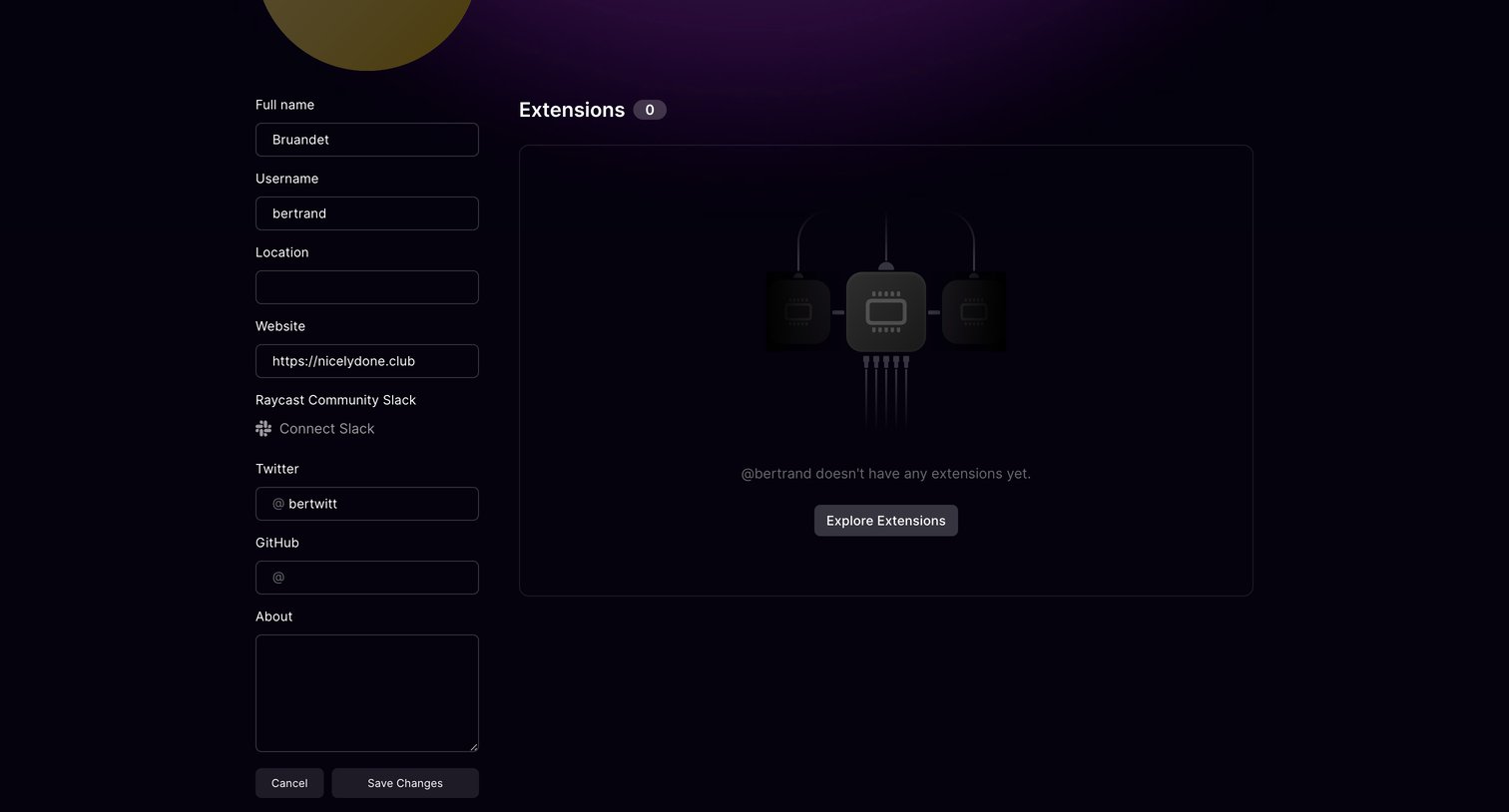Click the '@bertrand doesn't have any extensions yet.' text
The width and height of the screenshot is (1509, 812).
pyautogui.click(x=886, y=474)
